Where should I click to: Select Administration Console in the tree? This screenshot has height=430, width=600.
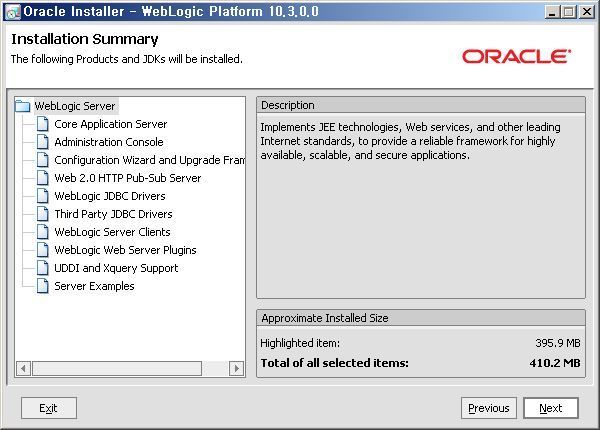coord(109,142)
